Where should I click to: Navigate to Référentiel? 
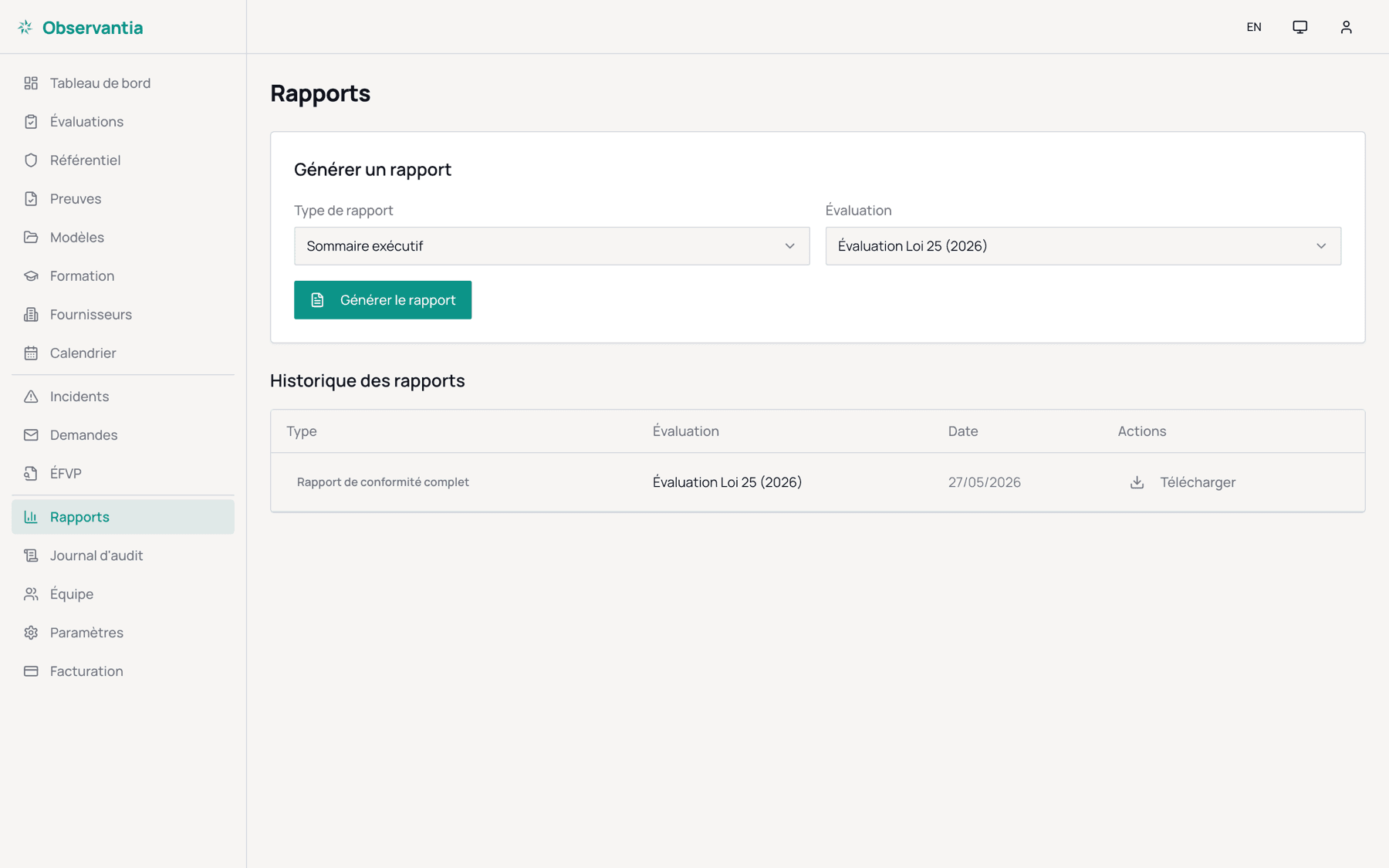123,160
